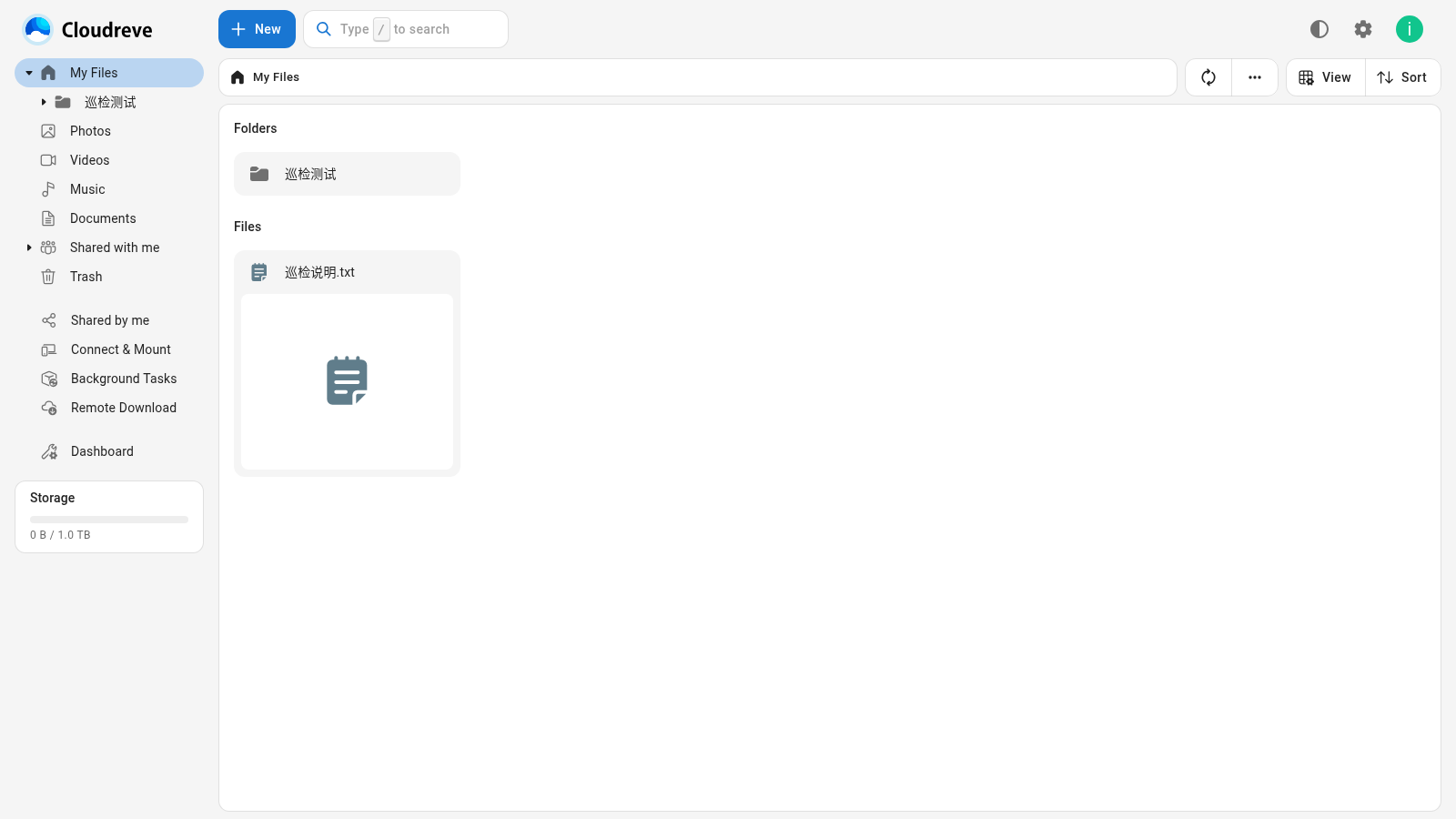Click the home icon in the breadcrumb

click(x=238, y=77)
